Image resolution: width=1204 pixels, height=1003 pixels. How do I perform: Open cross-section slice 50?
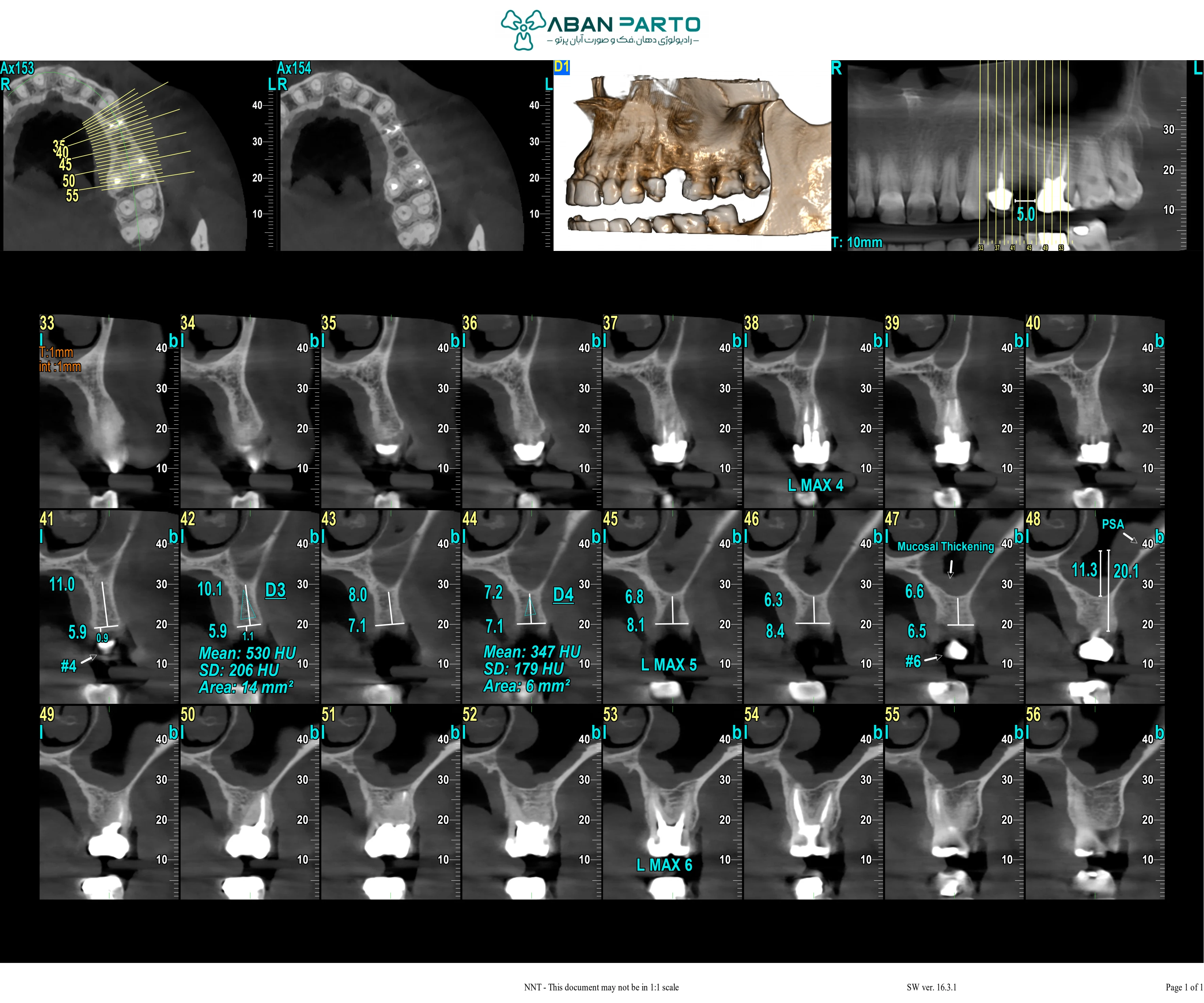click(x=249, y=802)
